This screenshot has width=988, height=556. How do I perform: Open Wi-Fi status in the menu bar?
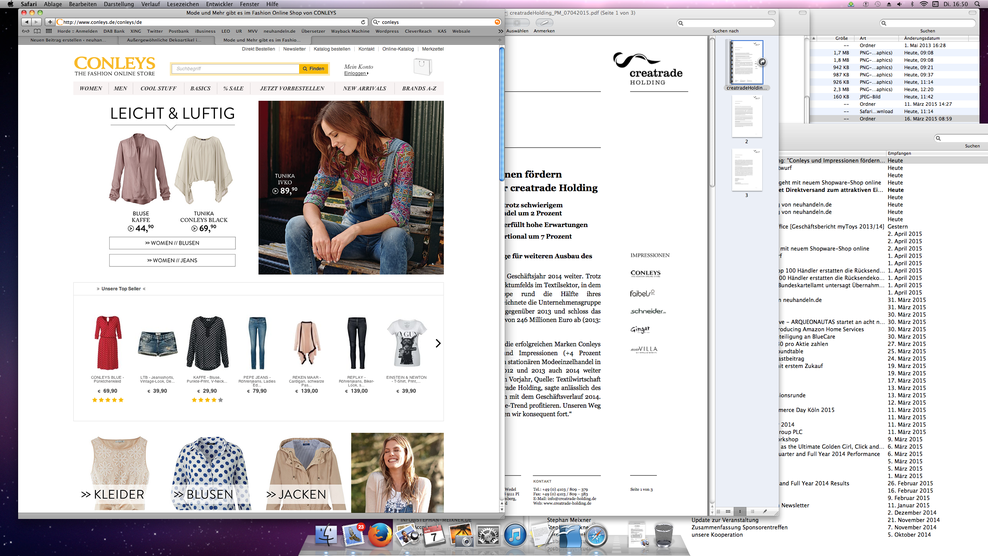coord(924,4)
